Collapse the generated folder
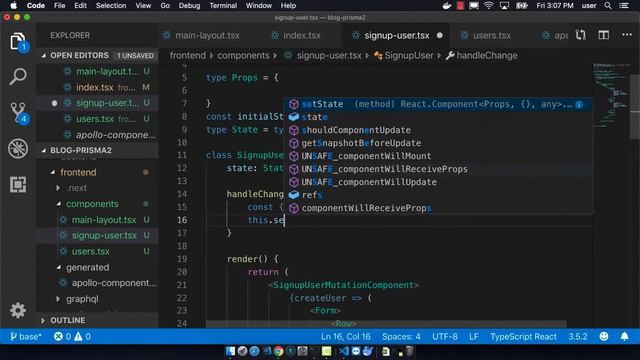Viewport: 640px width, 360px height. click(58, 268)
